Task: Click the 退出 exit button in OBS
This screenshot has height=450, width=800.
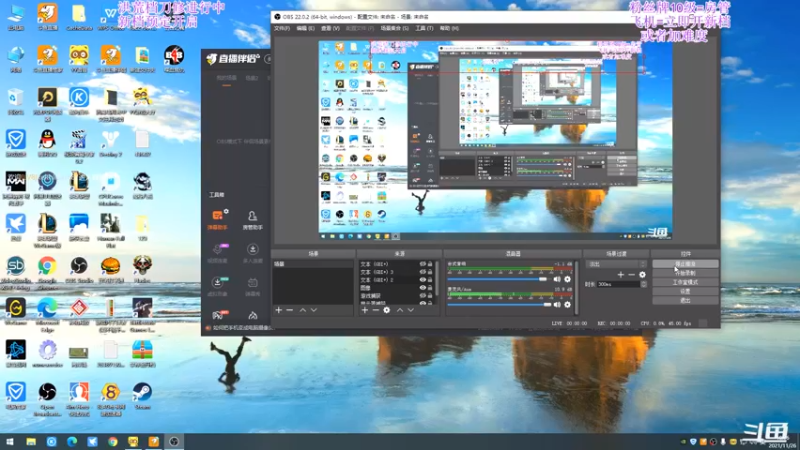Action: pyautogui.click(x=685, y=301)
